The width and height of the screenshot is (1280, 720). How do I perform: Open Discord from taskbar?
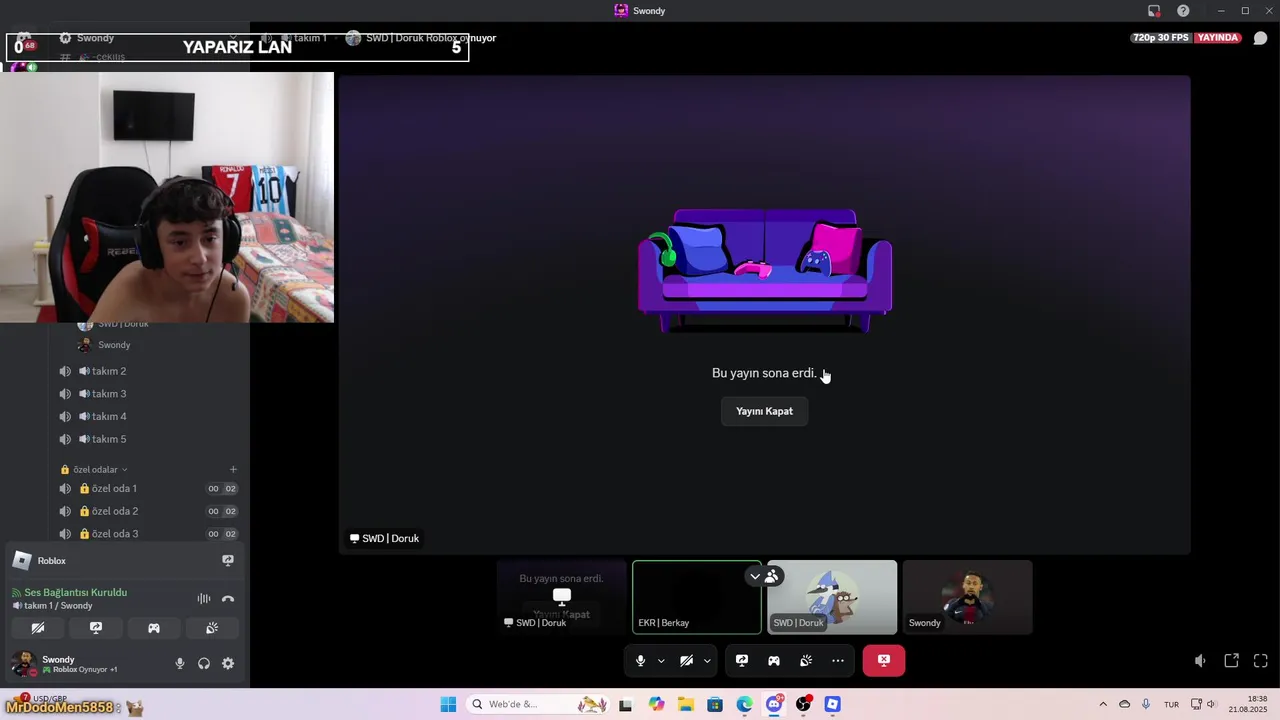(x=774, y=705)
